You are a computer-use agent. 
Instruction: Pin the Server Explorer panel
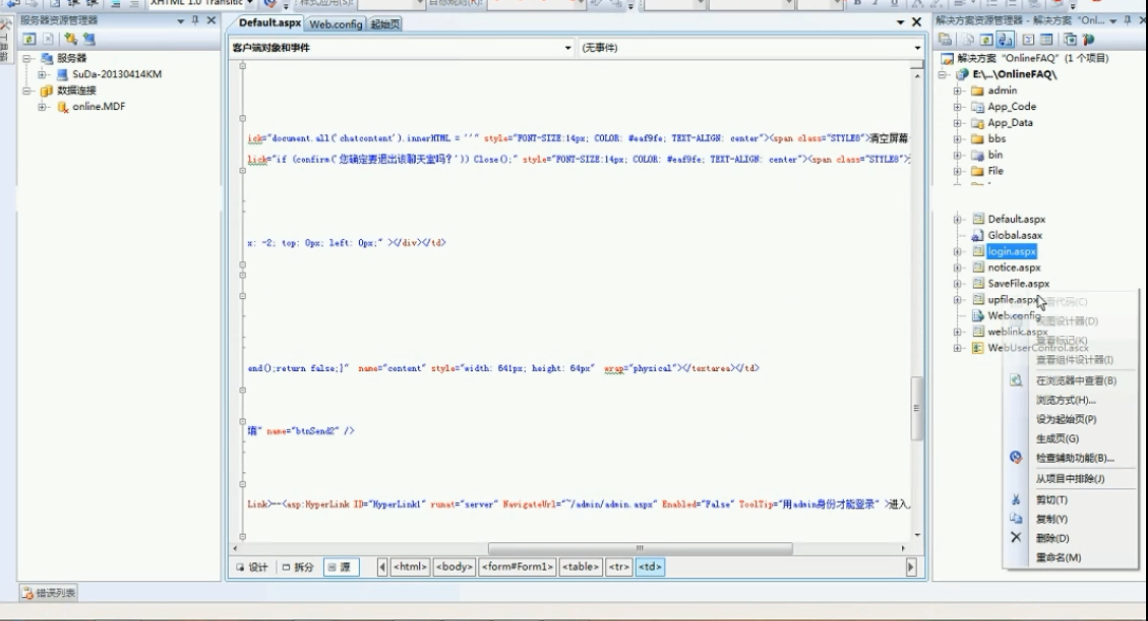point(195,21)
